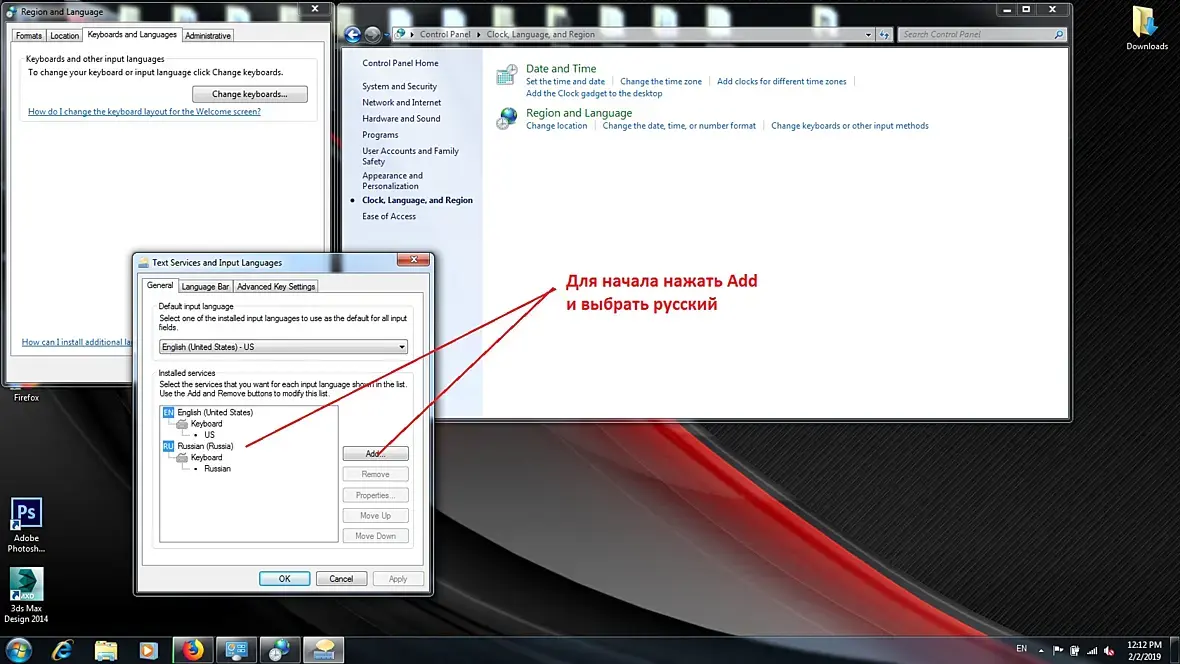Click Cancel in Text Services dialog
Screen dimensions: 1180x664
341,579
